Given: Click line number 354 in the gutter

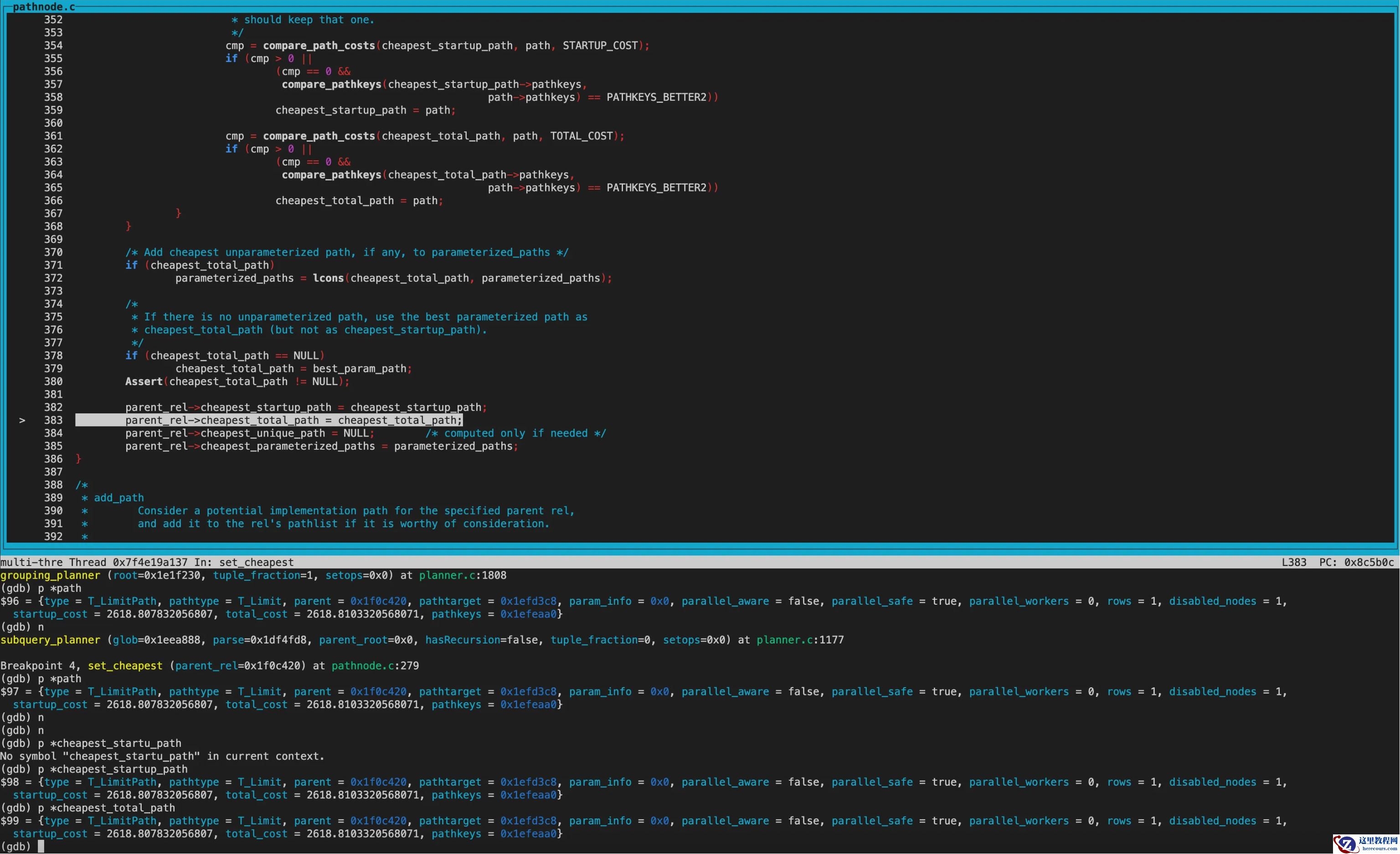Looking at the screenshot, I should 53,46.
